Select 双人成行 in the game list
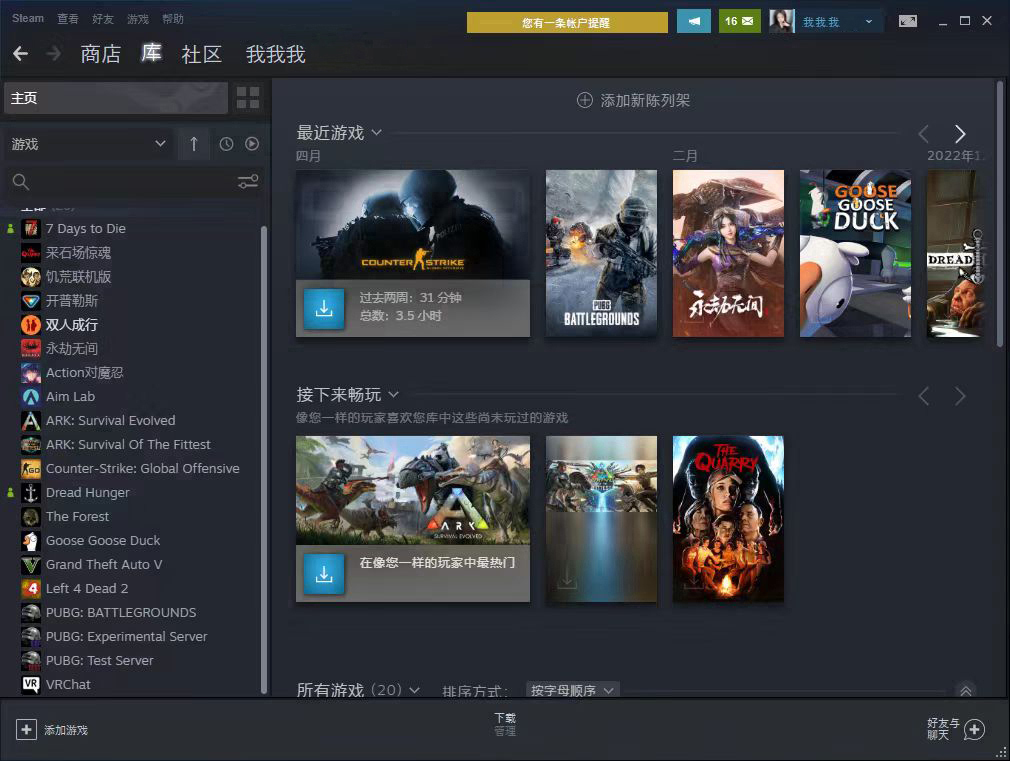Viewport: 1010px width, 761px height. [71, 325]
